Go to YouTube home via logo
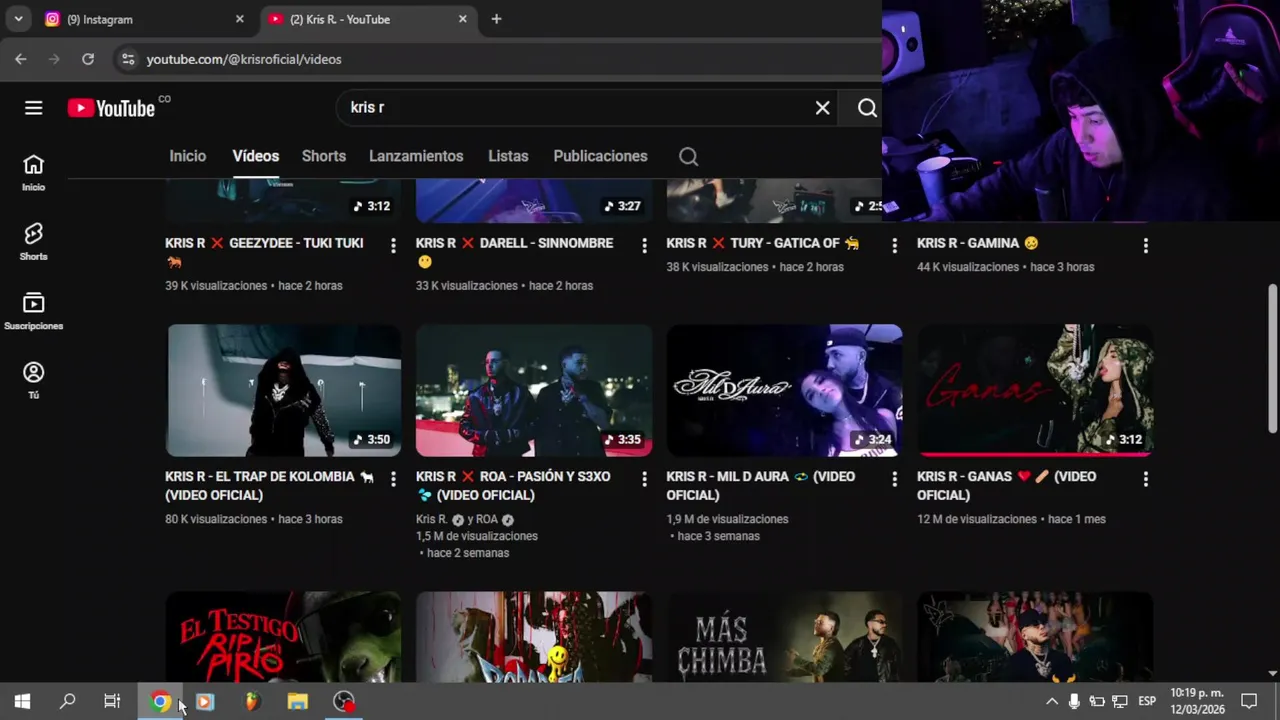Screen dimensions: 1280x720 [x=111, y=108]
